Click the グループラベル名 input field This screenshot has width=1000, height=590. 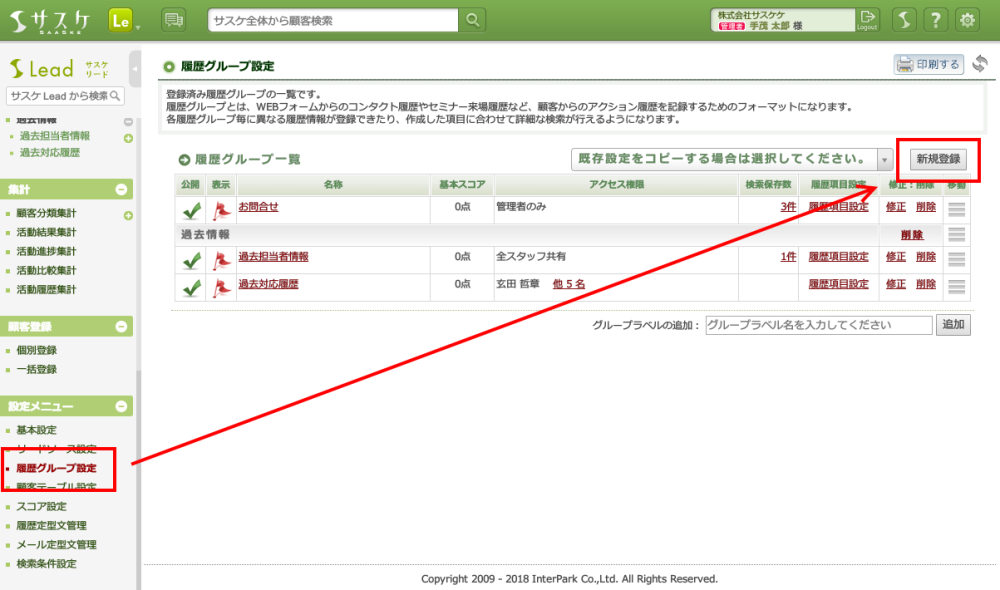click(818, 325)
